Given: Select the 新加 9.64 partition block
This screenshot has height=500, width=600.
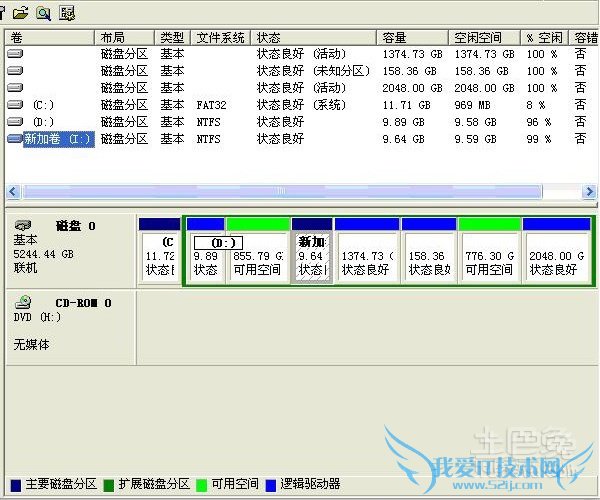Looking at the screenshot, I should (312, 251).
